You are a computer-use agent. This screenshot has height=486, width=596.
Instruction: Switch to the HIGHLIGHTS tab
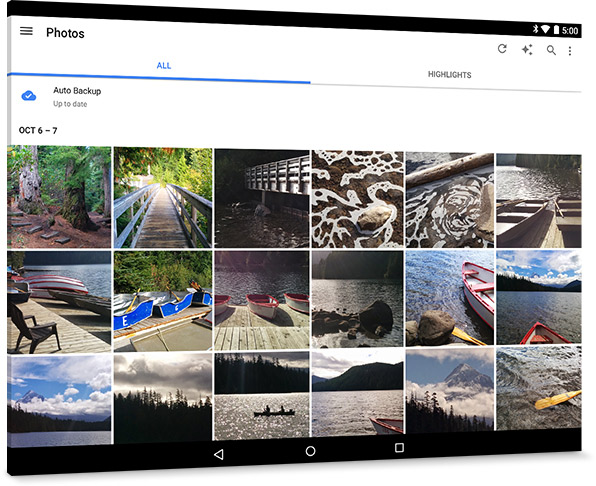click(x=450, y=74)
